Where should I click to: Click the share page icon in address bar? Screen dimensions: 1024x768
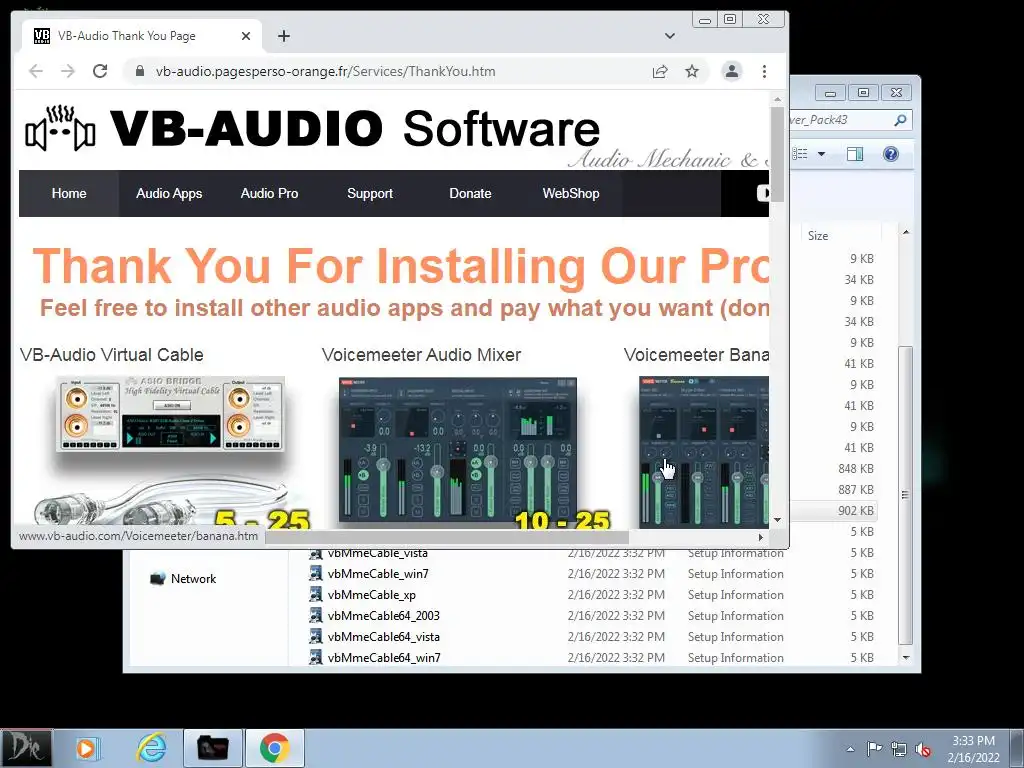coord(660,71)
